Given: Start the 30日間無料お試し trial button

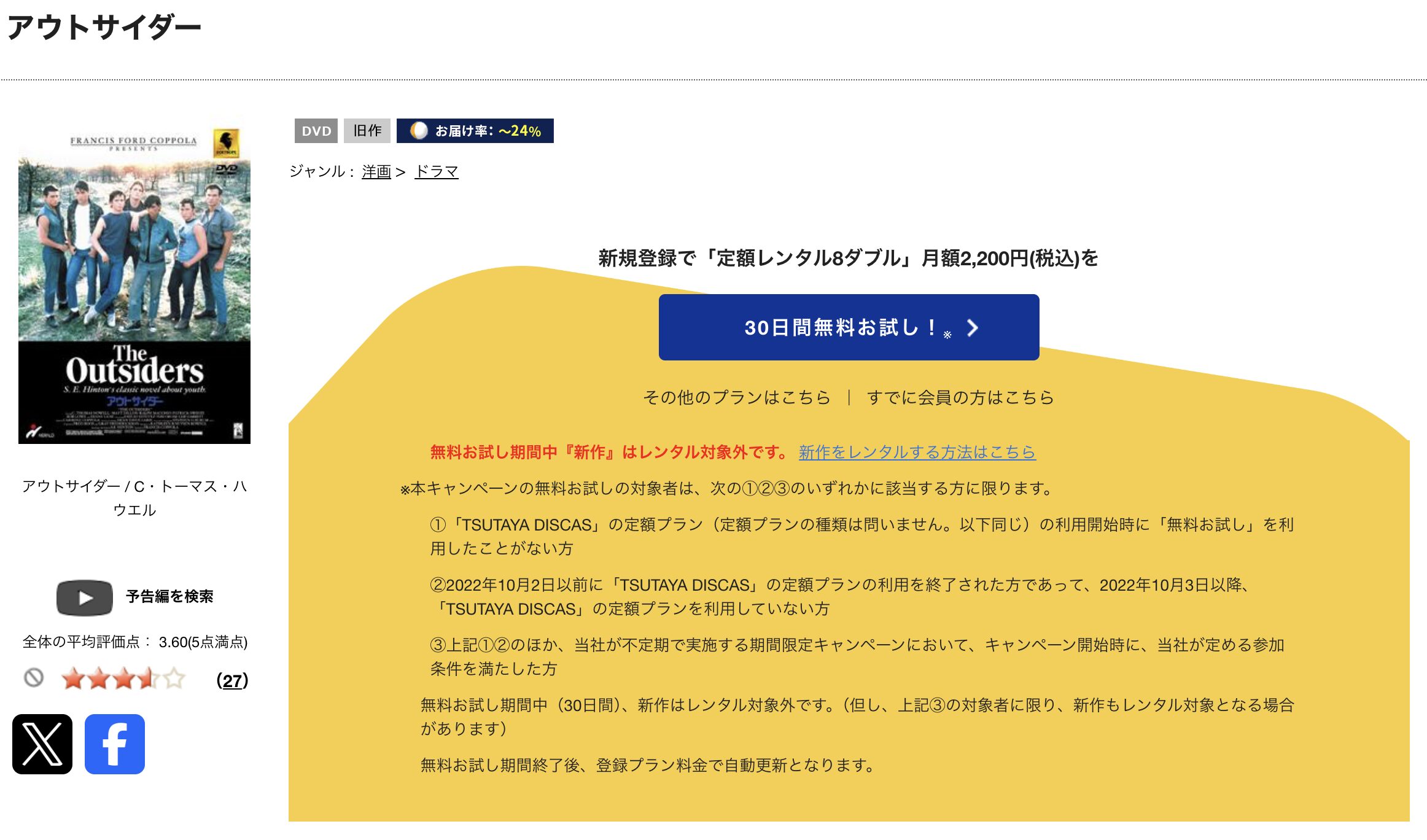Looking at the screenshot, I should pos(849,327).
